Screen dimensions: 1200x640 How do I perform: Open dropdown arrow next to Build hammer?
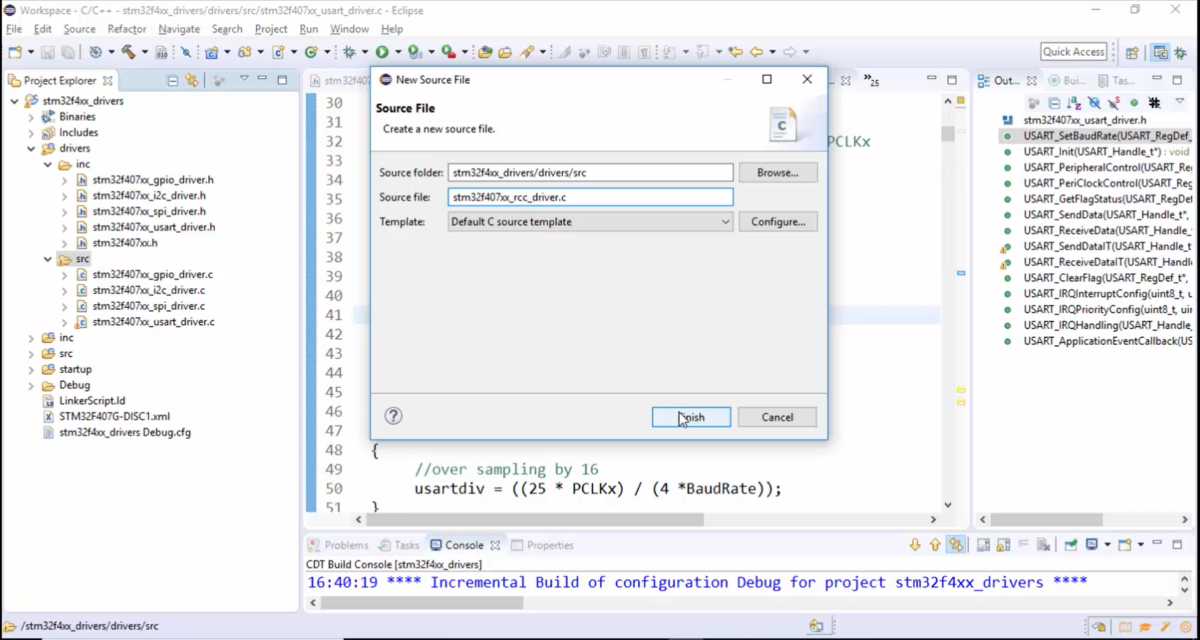143,52
